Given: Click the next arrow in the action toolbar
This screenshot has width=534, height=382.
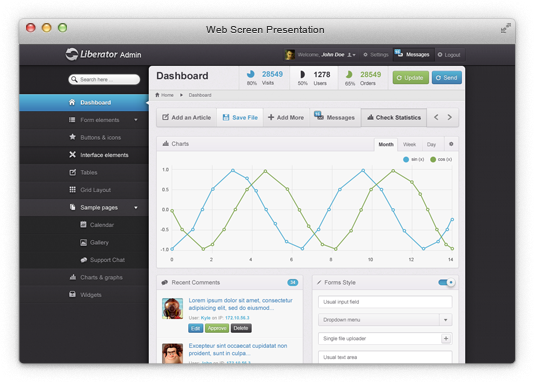Looking at the screenshot, I should tap(450, 117).
